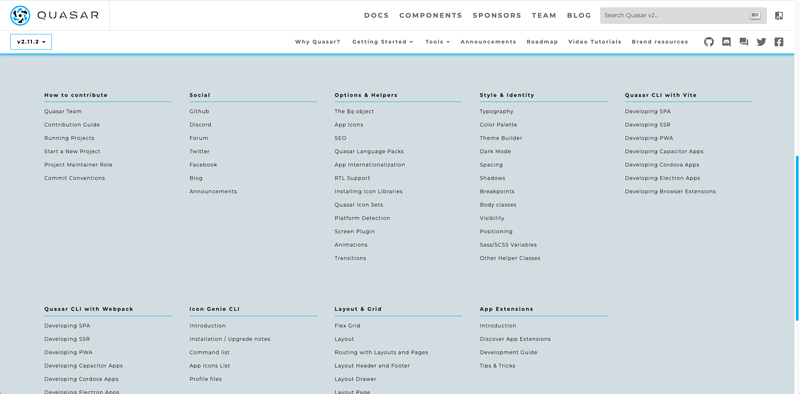Open Routing with Layouts and Pages
Screen dimensions: 800x394
tap(381, 352)
